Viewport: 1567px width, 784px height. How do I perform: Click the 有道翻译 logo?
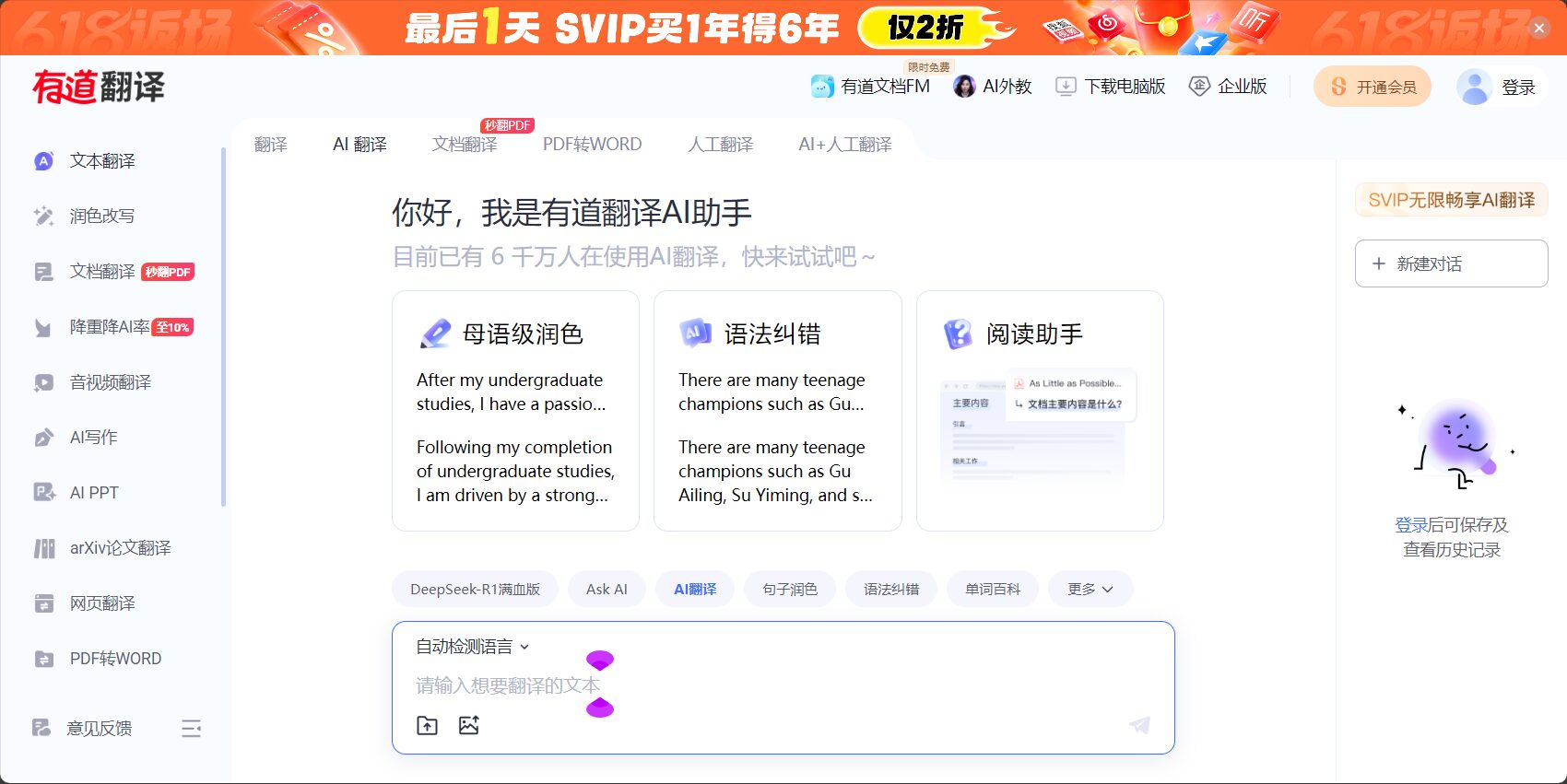pyautogui.click(x=99, y=88)
